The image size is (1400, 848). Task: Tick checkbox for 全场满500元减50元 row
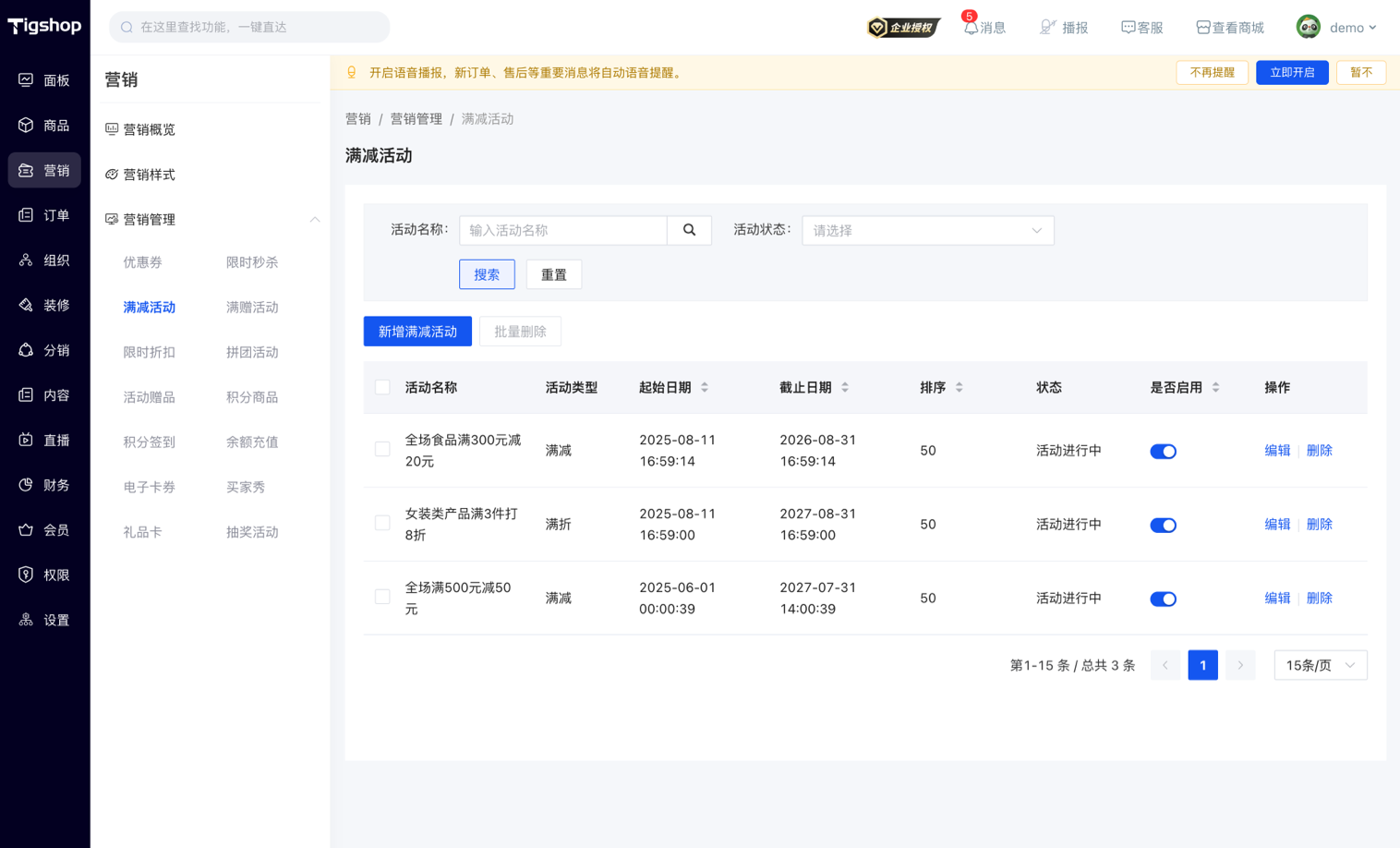pos(382,597)
